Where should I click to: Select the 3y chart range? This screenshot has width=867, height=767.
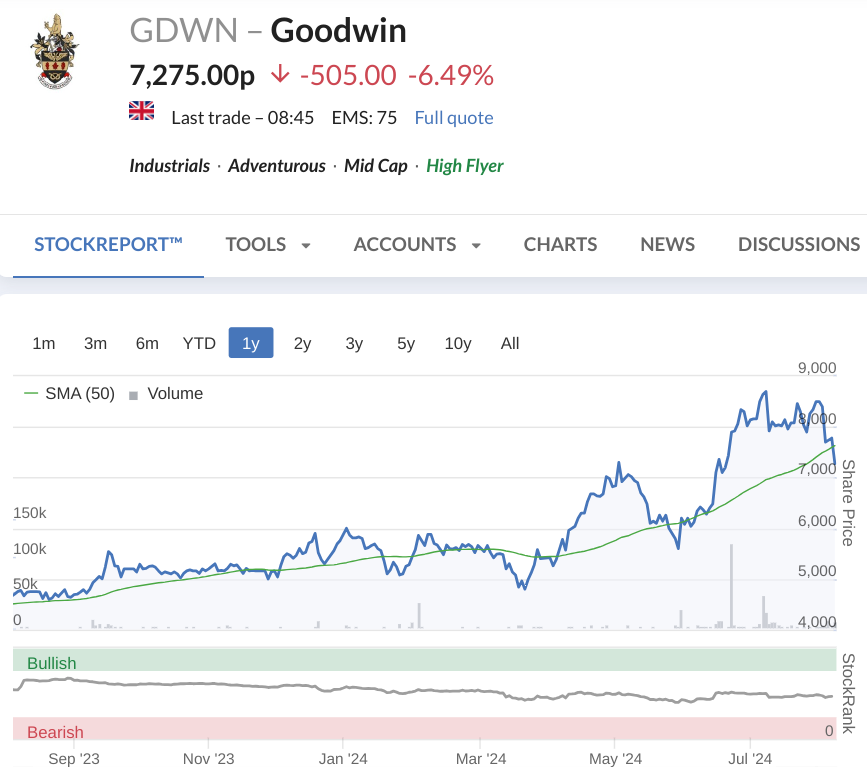click(x=354, y=343)
